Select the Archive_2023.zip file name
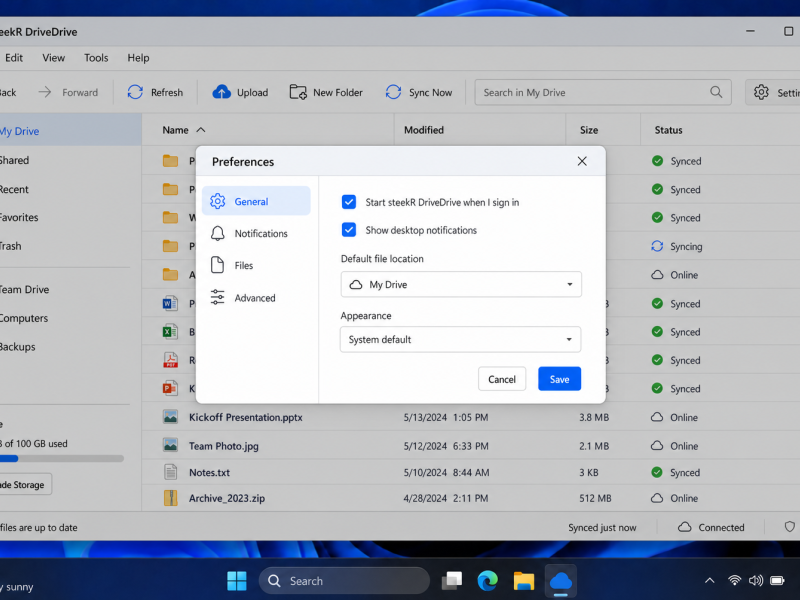The height and width of the screenshot is (600, 800). (227, 498)
